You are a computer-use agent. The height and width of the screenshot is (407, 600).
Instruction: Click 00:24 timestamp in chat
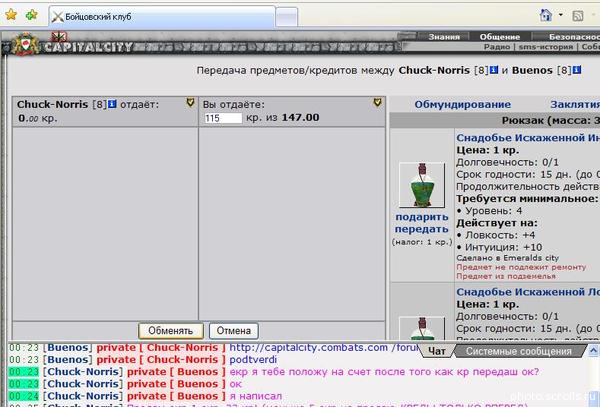coord(24,396)
